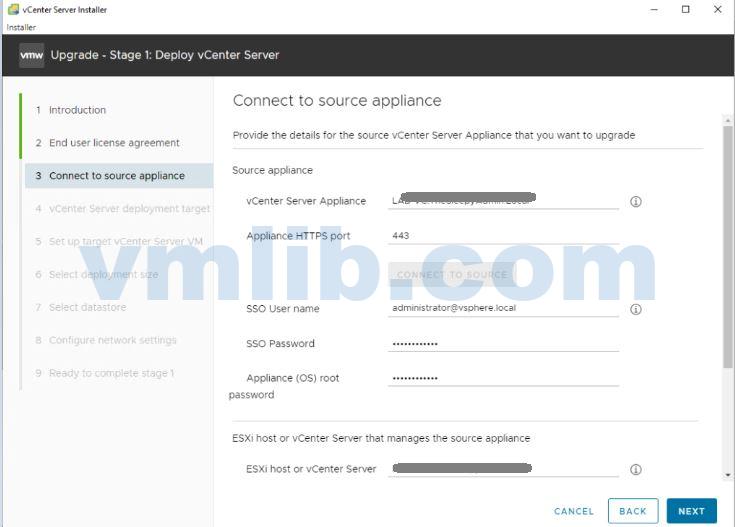Click 'Upgrade - Stage 1: Deploy vCenter Server' title
Image resolution: width=735 pixels, height=527 pixels.
(165, 55)
